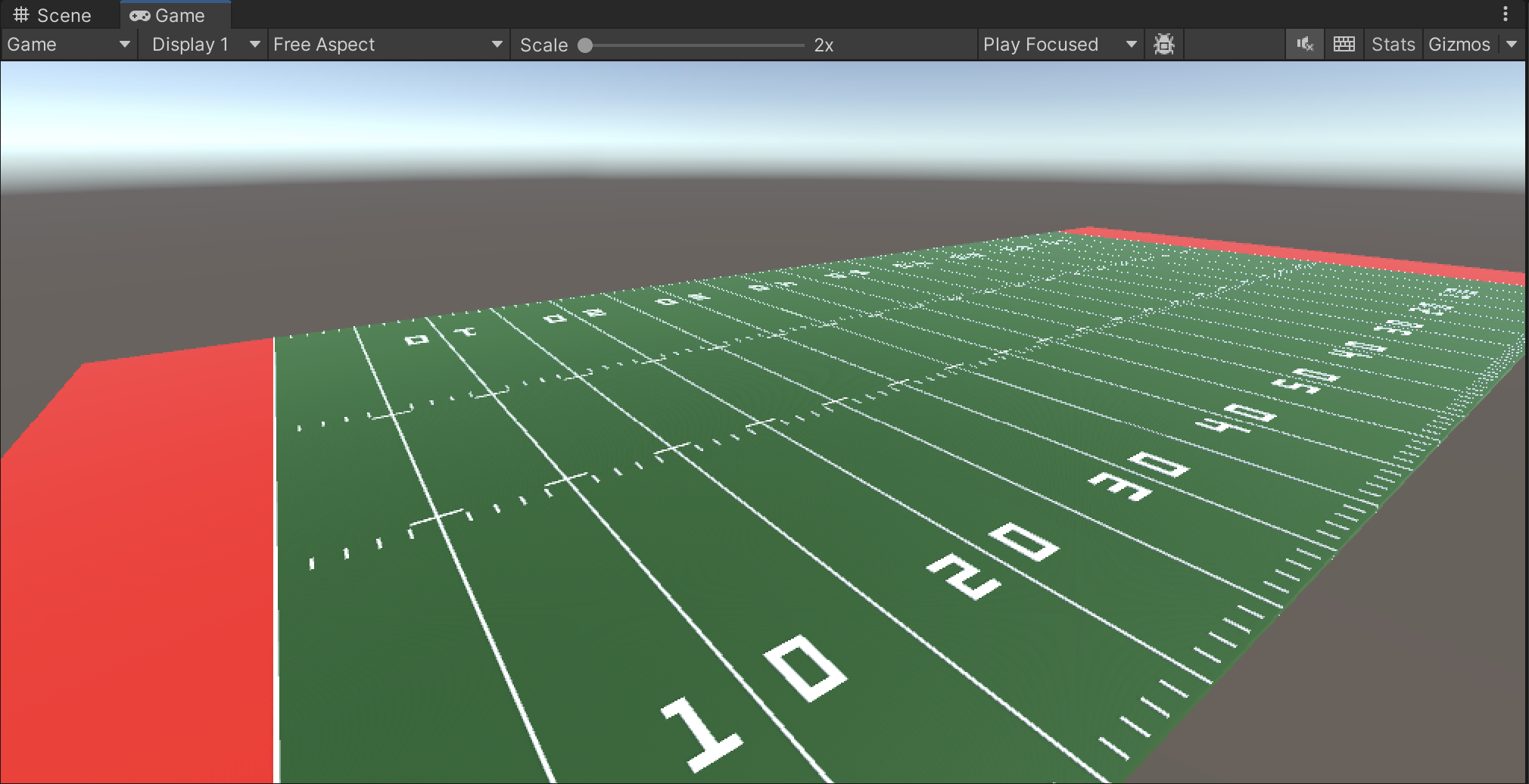Expand the Gizmos dropdown arrow
This screenshot has height=784, width=1529.
tap(1512, 45)
